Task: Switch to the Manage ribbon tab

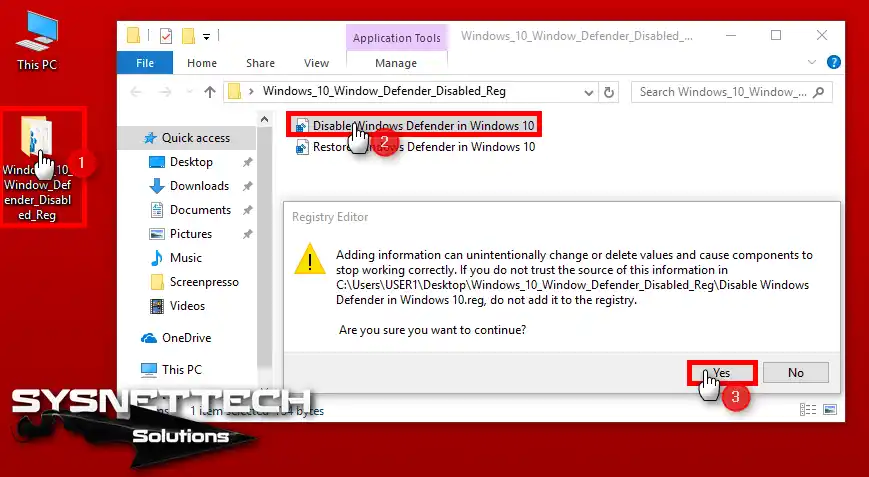Action: click(x=396, y=63)
